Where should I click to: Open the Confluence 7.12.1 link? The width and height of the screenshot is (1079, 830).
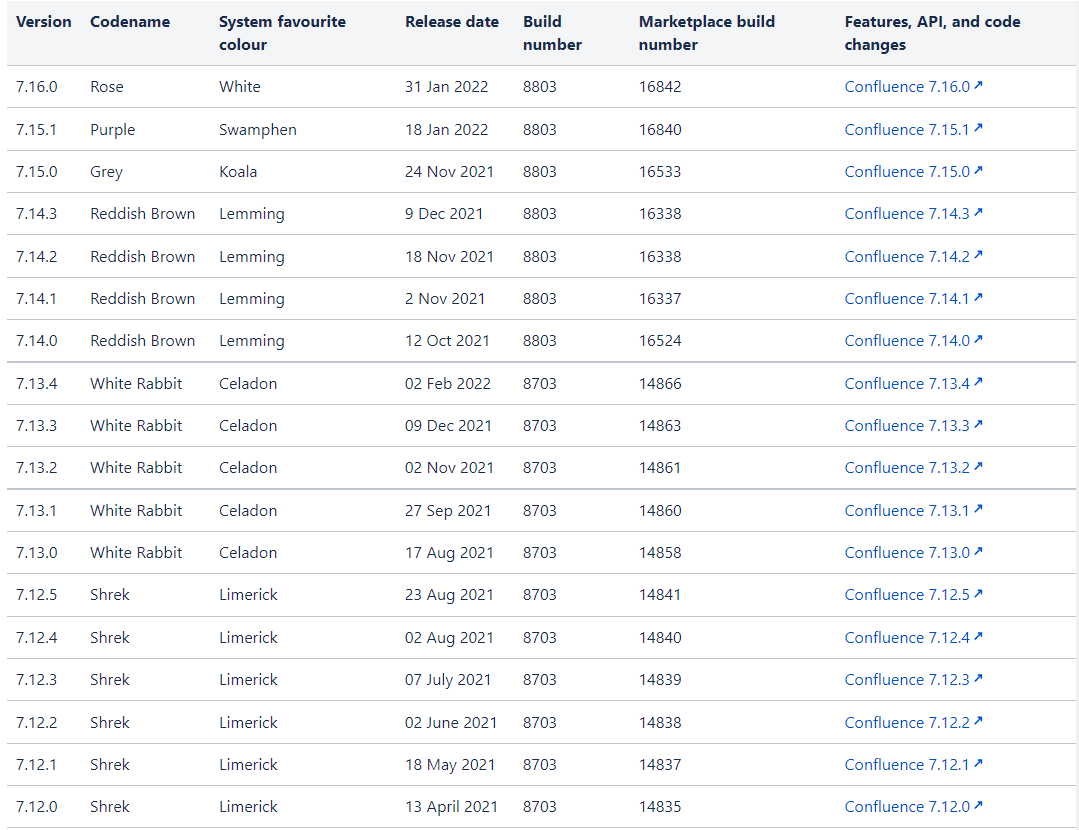(906, 764)
